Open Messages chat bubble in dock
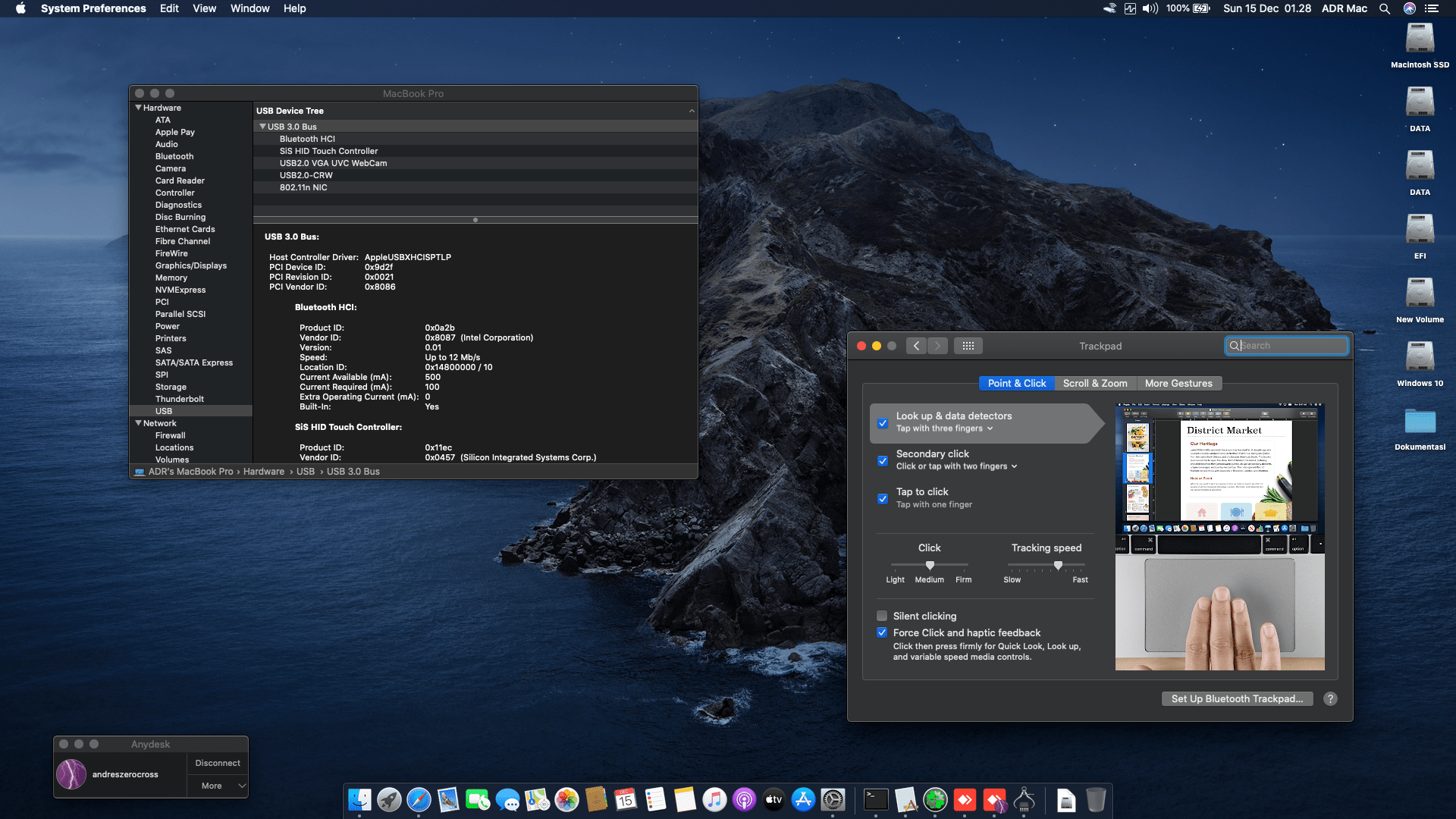This screenshot has width=1456, height=819. click(507, 799)
